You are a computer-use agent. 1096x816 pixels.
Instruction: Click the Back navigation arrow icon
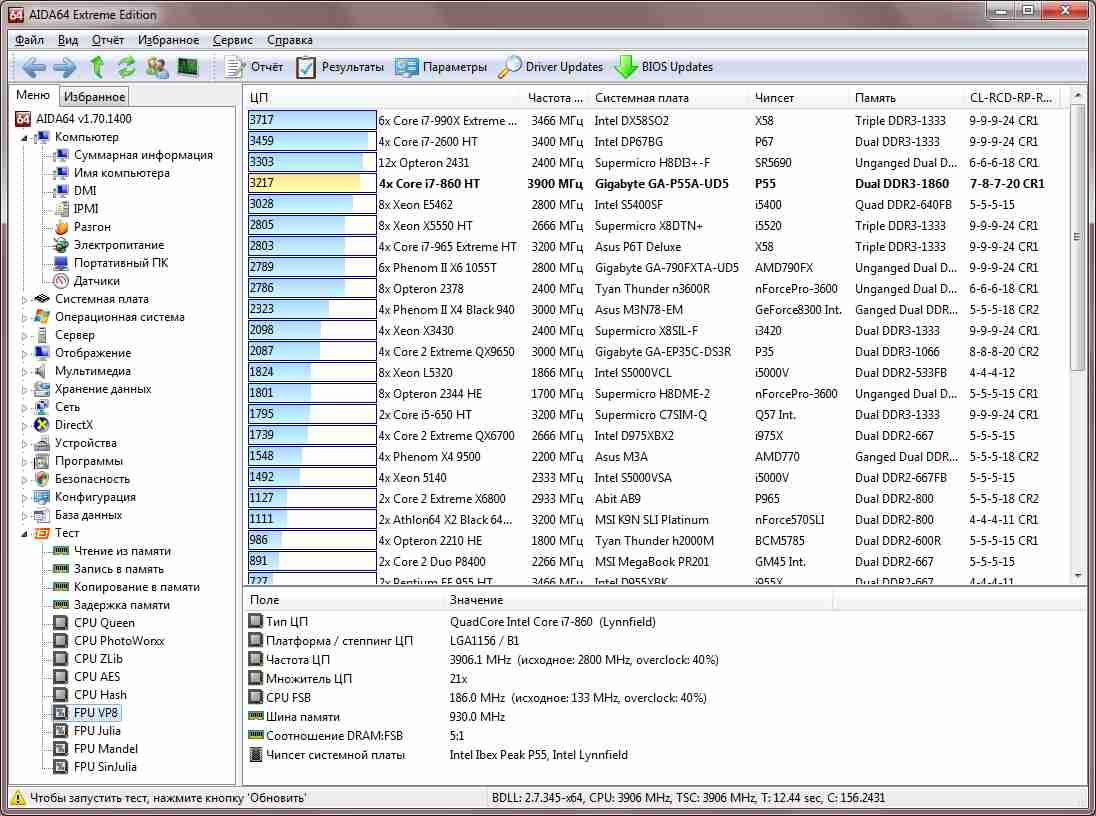tap(34, 67)
